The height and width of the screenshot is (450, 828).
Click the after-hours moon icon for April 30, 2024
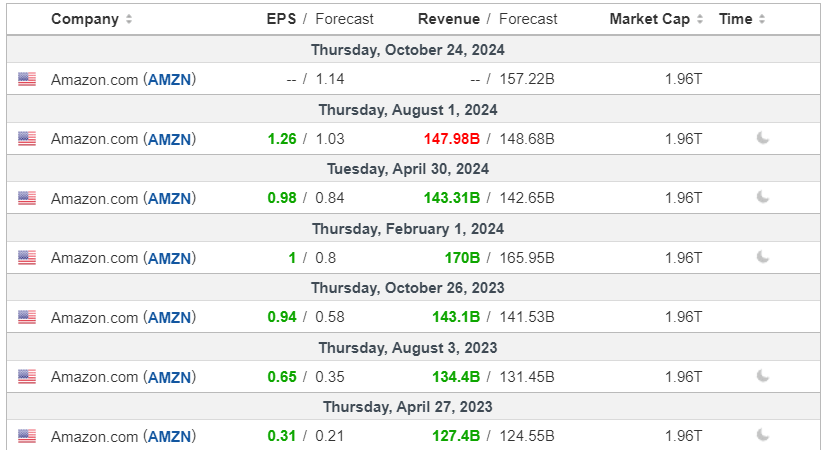(763, 197)
